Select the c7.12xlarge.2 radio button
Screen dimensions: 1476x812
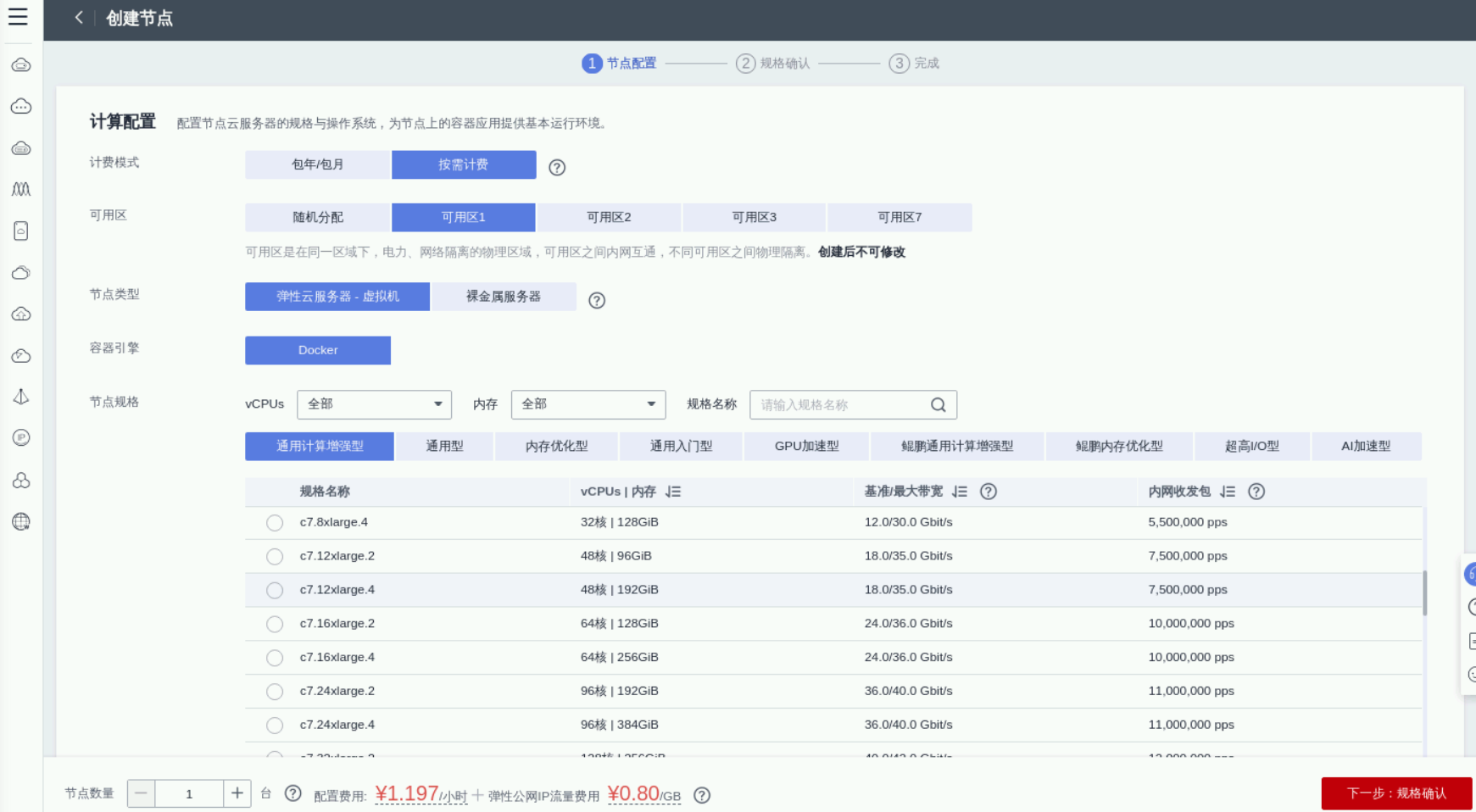click(275, 557)
